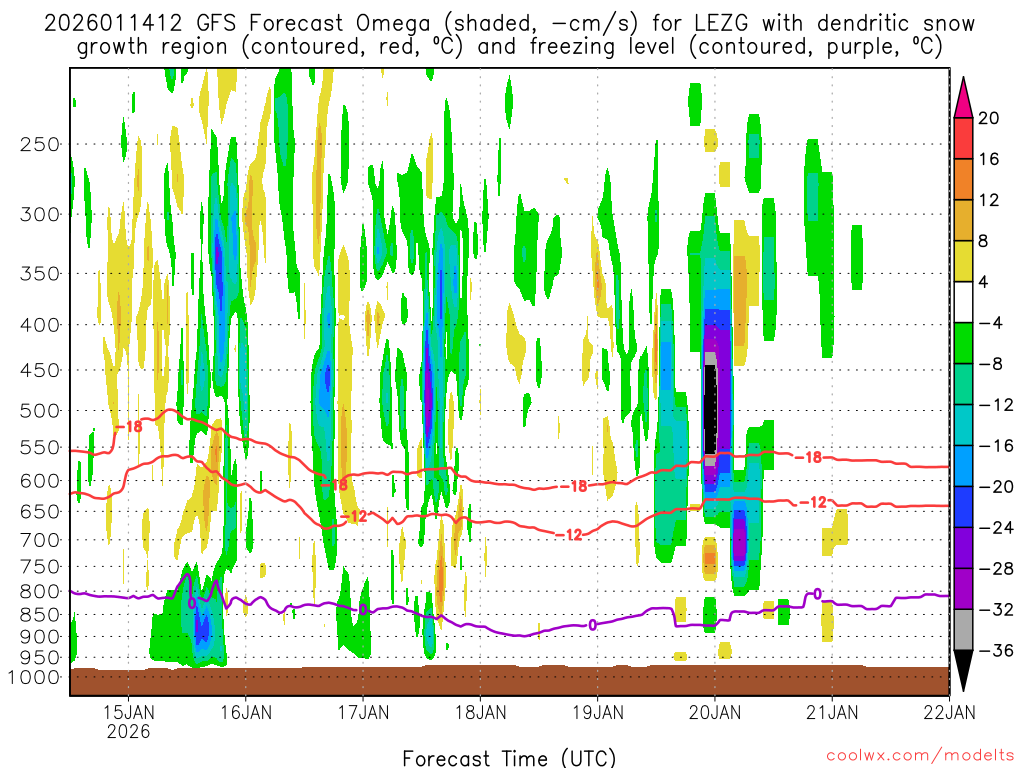This screenshot has width=1024, height=768.
Task: Click the yellow 4–8 colorbar segment
Action: 963,261
